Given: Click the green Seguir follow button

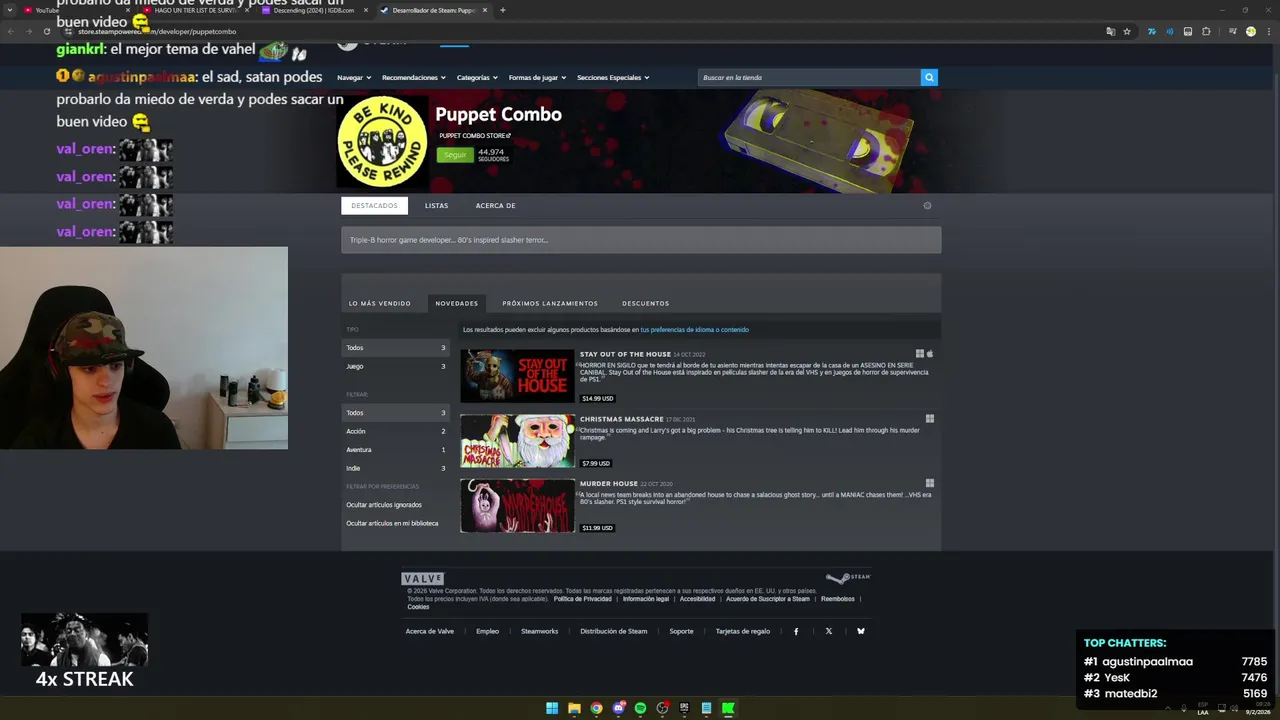Looking at the screenshot, I should (x=455, y=155).
